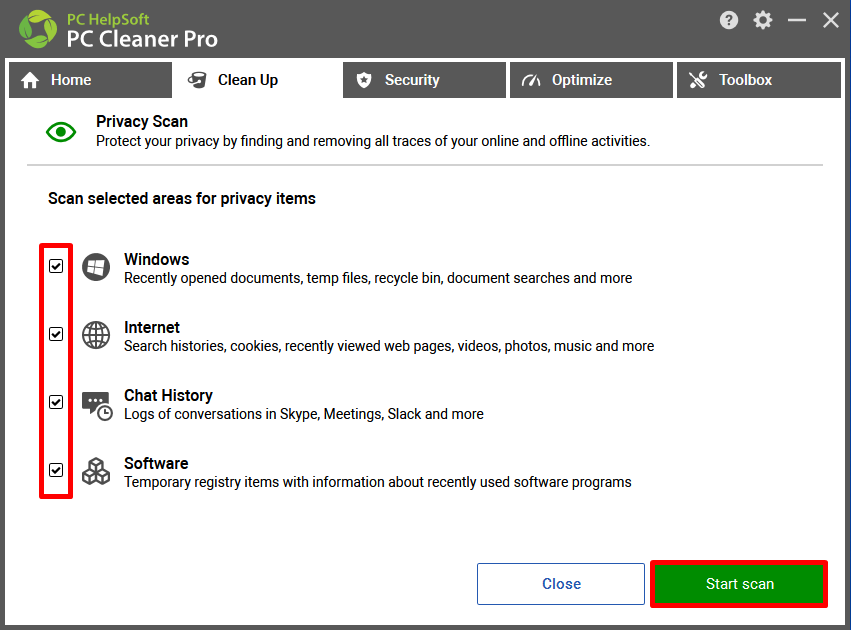Viewport: 851px width, 630px height.
Task: Click the Privacy Scan heading
Action: click(x=142, y=122)
